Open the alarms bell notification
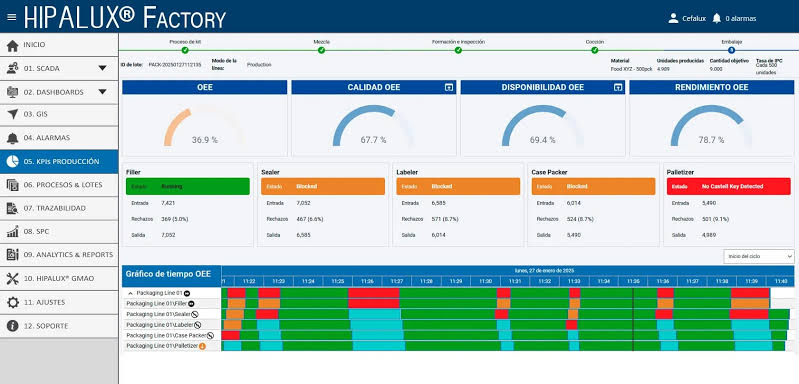The width and height of the screenshot is (799, 384). click(x=716, y=18)
